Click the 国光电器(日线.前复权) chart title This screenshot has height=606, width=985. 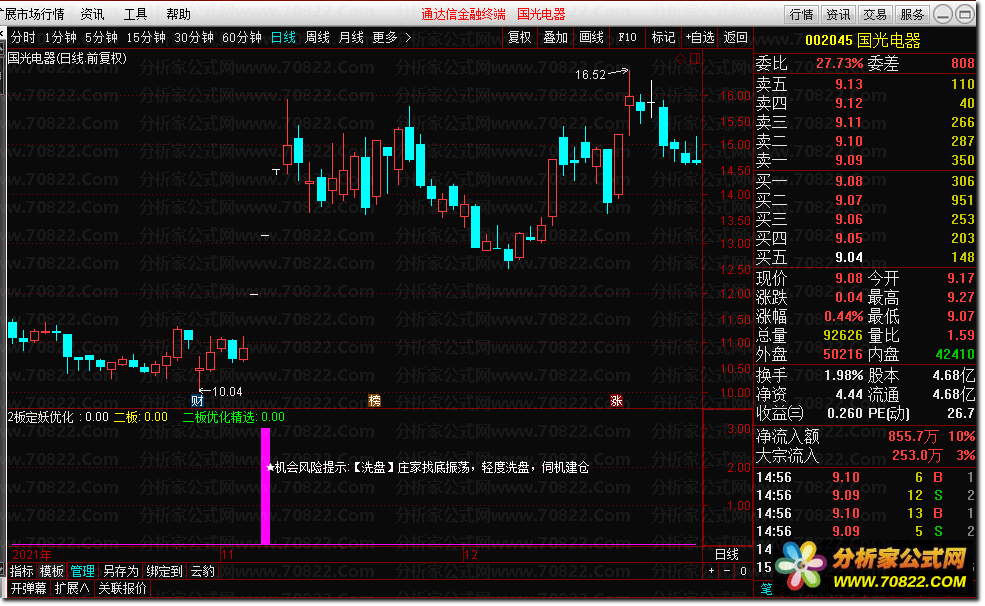[67, 58]
